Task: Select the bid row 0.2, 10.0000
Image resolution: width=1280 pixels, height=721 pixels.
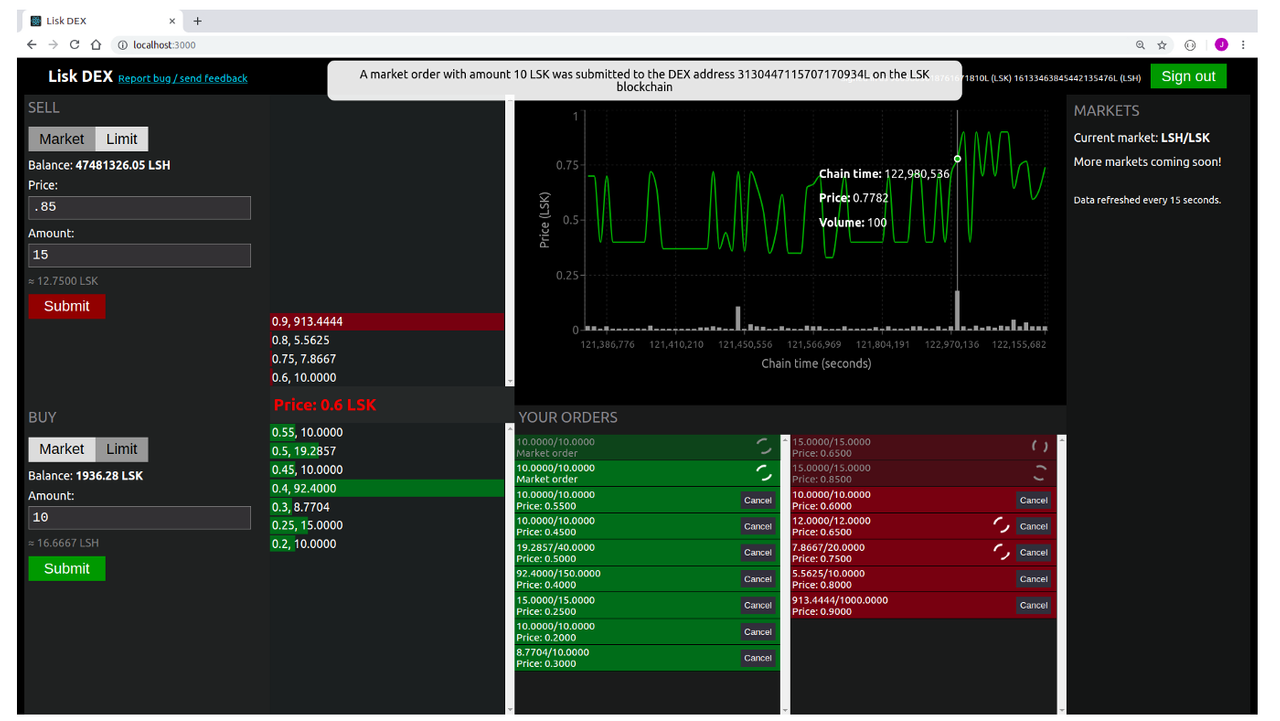Action: pos(387,544)
